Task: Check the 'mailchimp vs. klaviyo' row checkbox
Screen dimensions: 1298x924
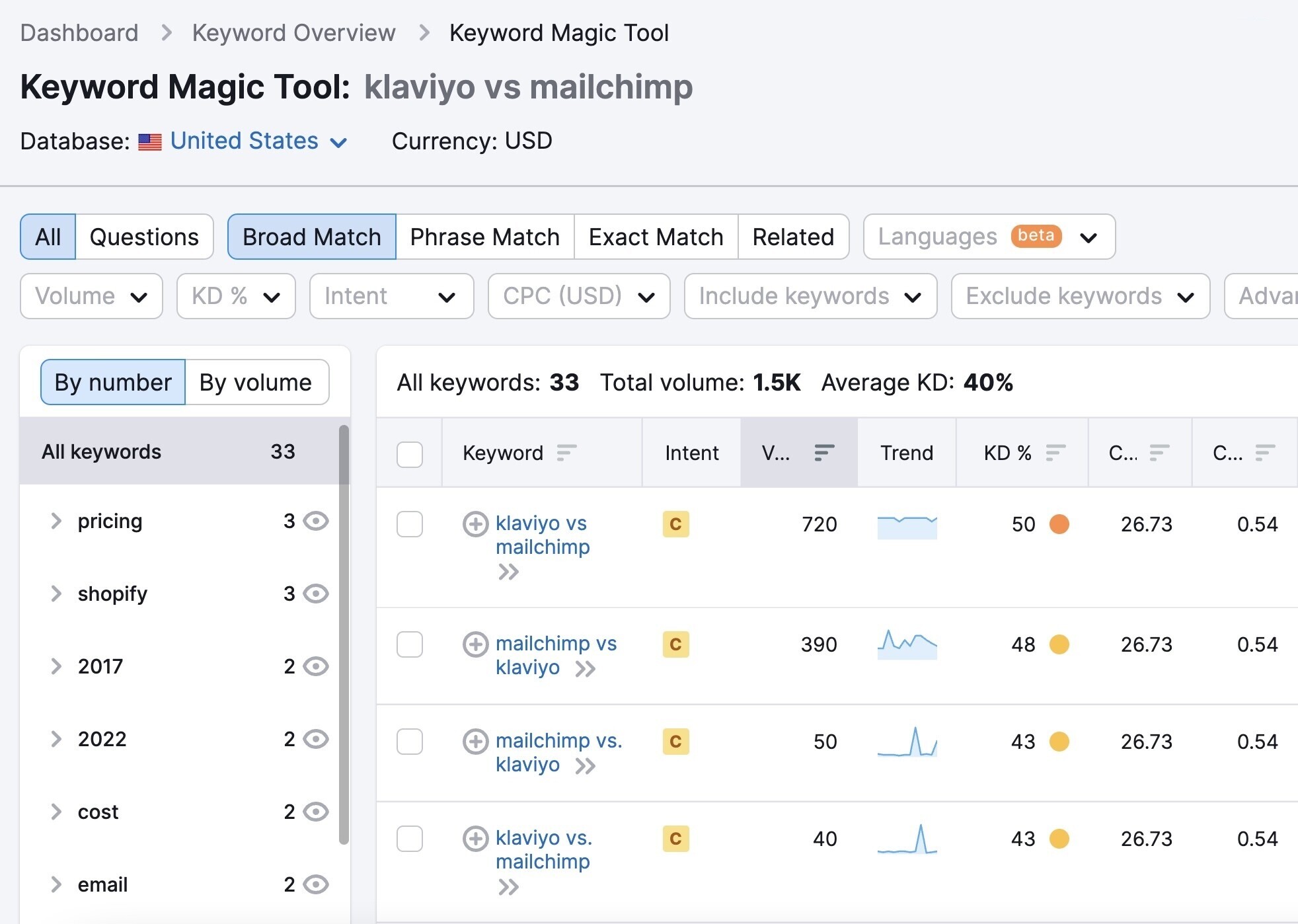Action: point(410,742)
